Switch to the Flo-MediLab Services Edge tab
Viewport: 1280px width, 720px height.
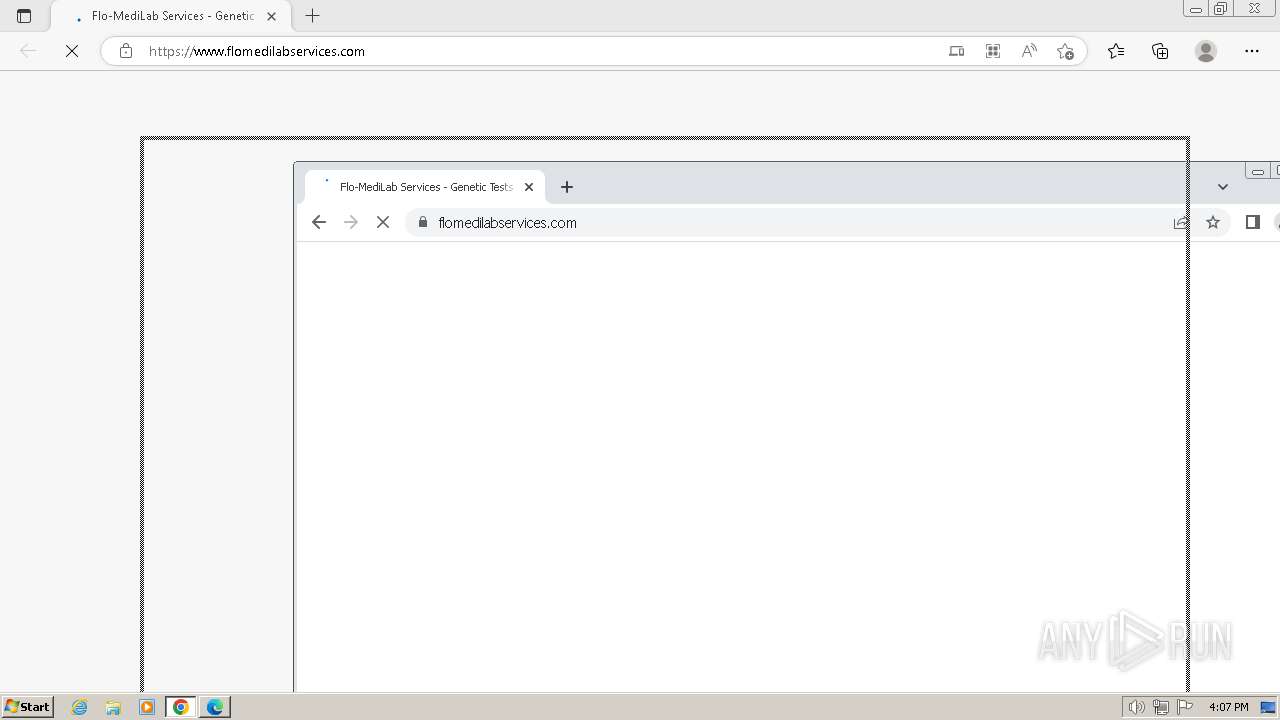pos(171,16)
